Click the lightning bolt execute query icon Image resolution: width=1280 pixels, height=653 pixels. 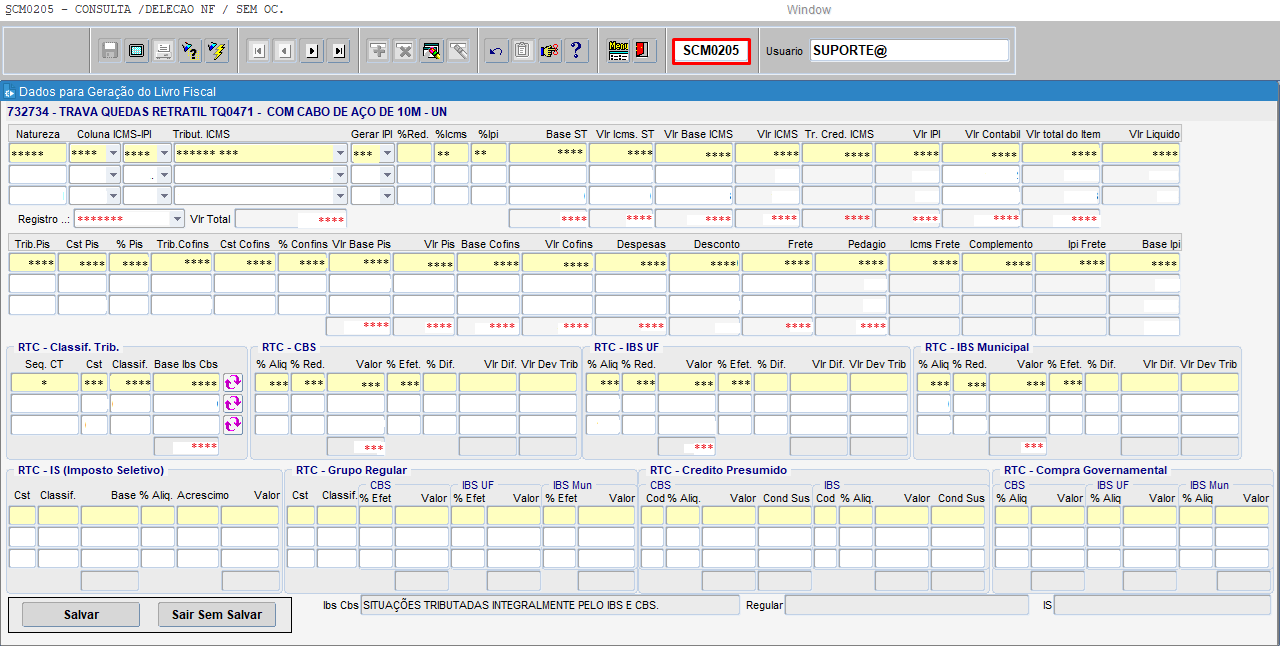216,51
